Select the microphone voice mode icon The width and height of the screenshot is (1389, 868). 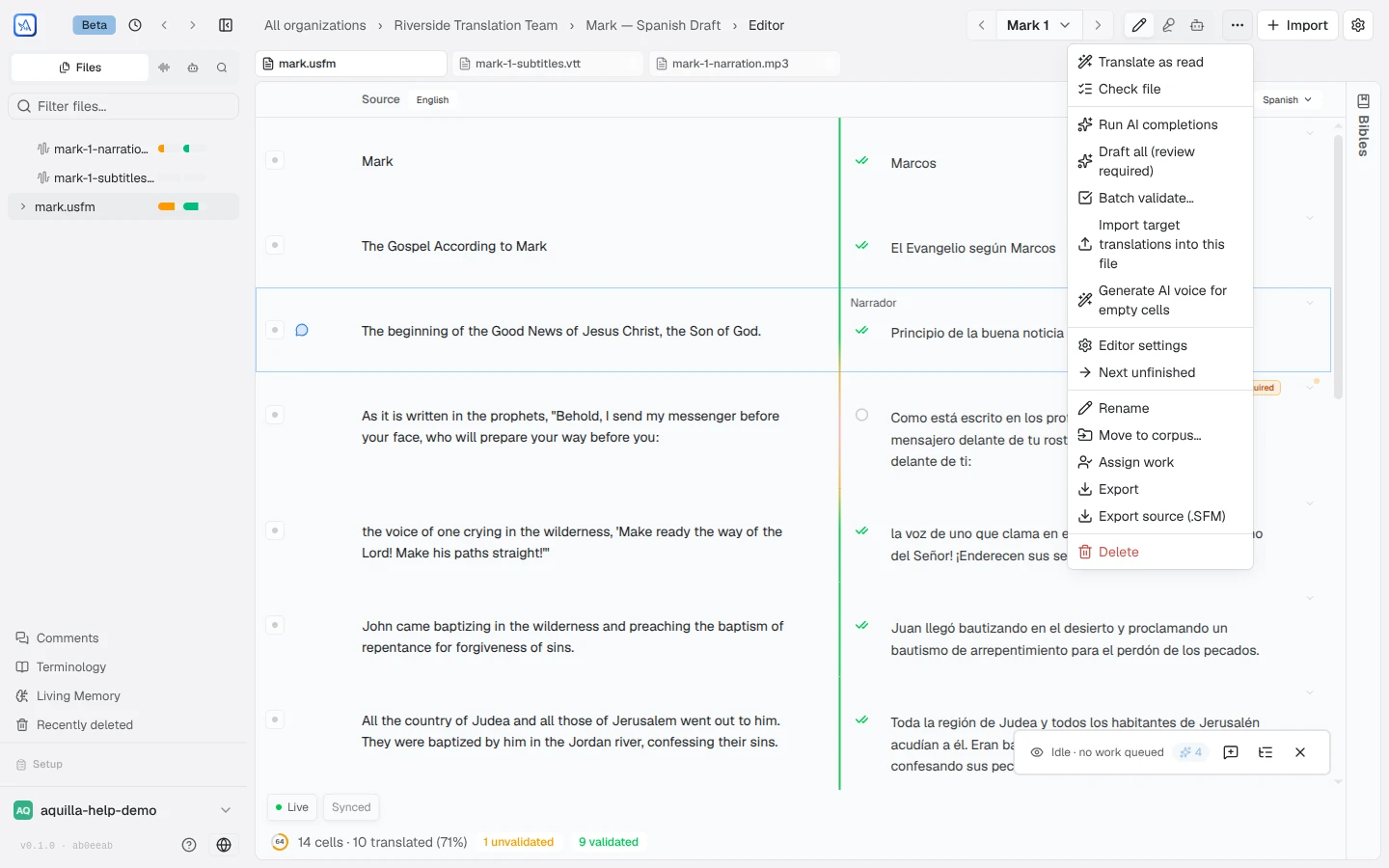tap(1168, 25)
